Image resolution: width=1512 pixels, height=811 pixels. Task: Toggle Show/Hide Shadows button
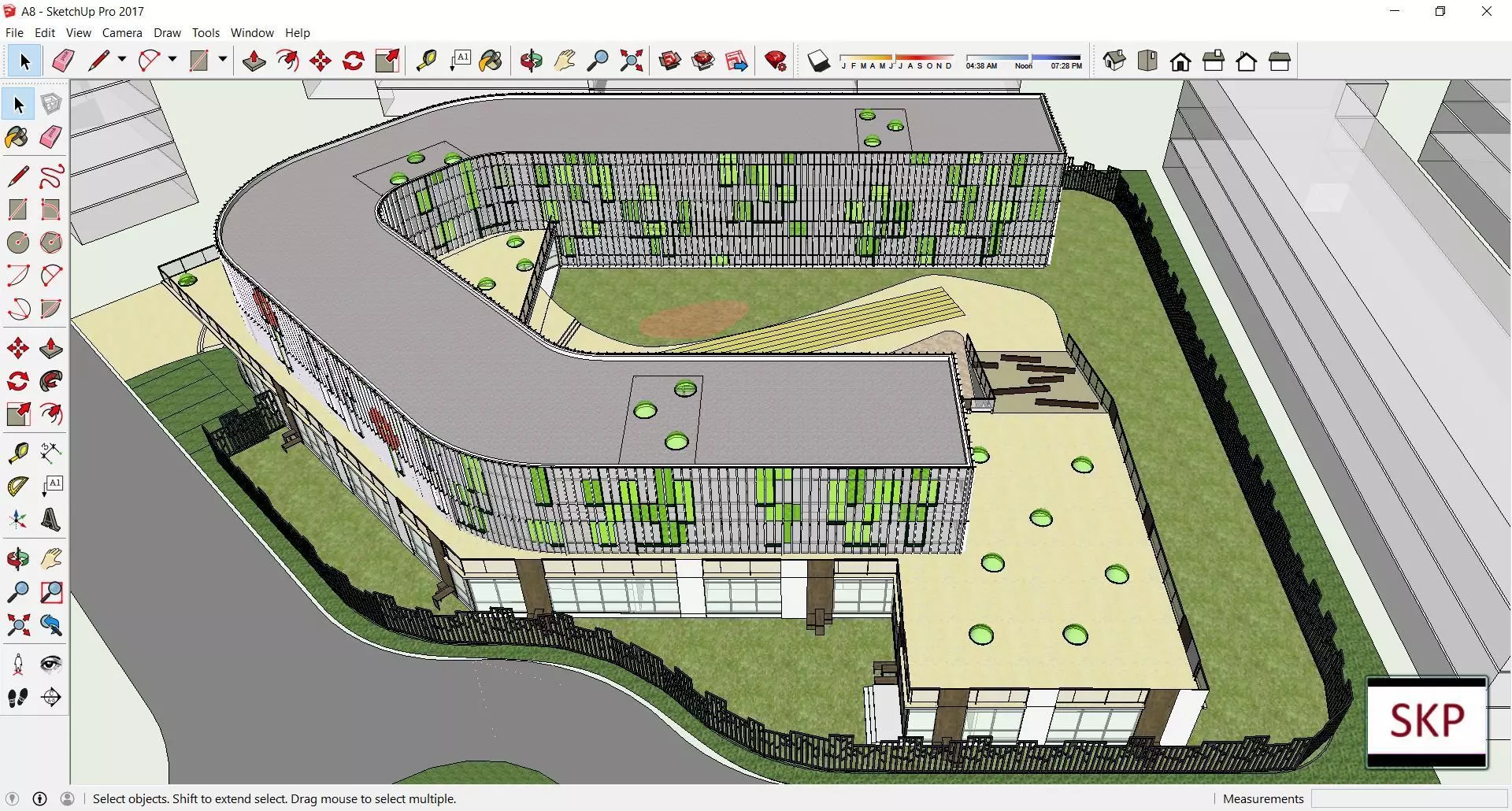(x=819, y=61)
